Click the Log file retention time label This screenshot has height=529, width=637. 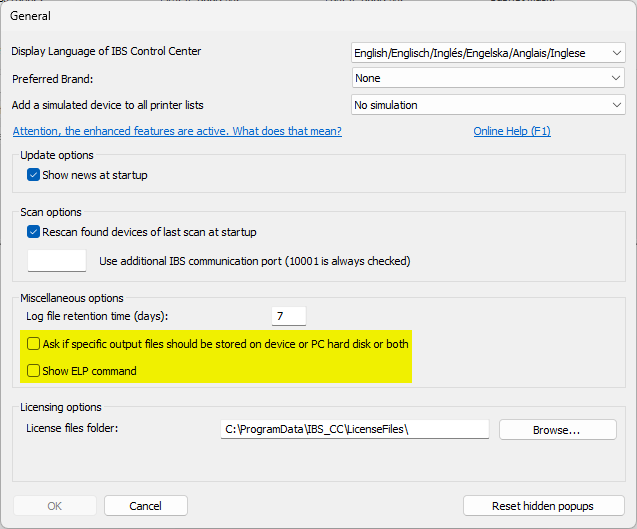[97, 316]
